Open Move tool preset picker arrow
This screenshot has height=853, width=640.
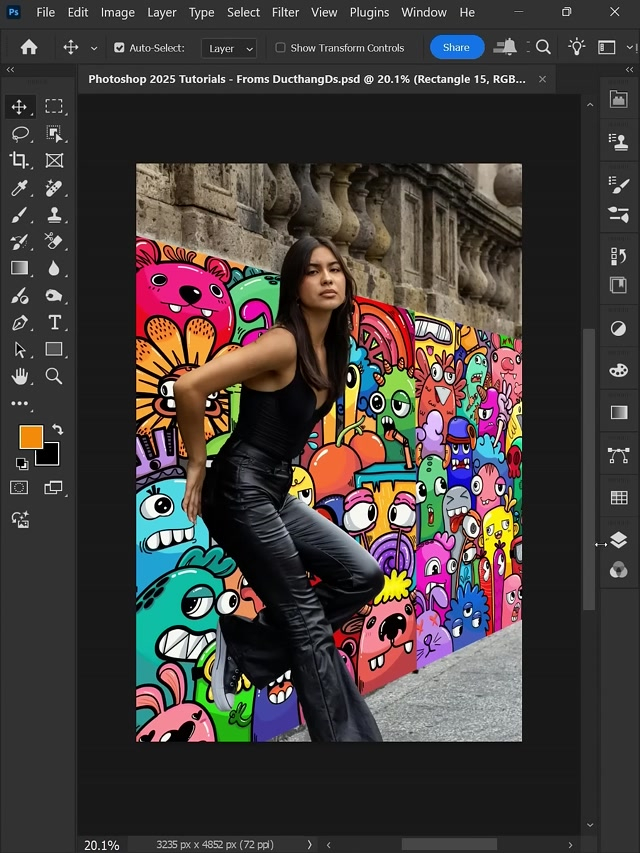click(94, 48)
